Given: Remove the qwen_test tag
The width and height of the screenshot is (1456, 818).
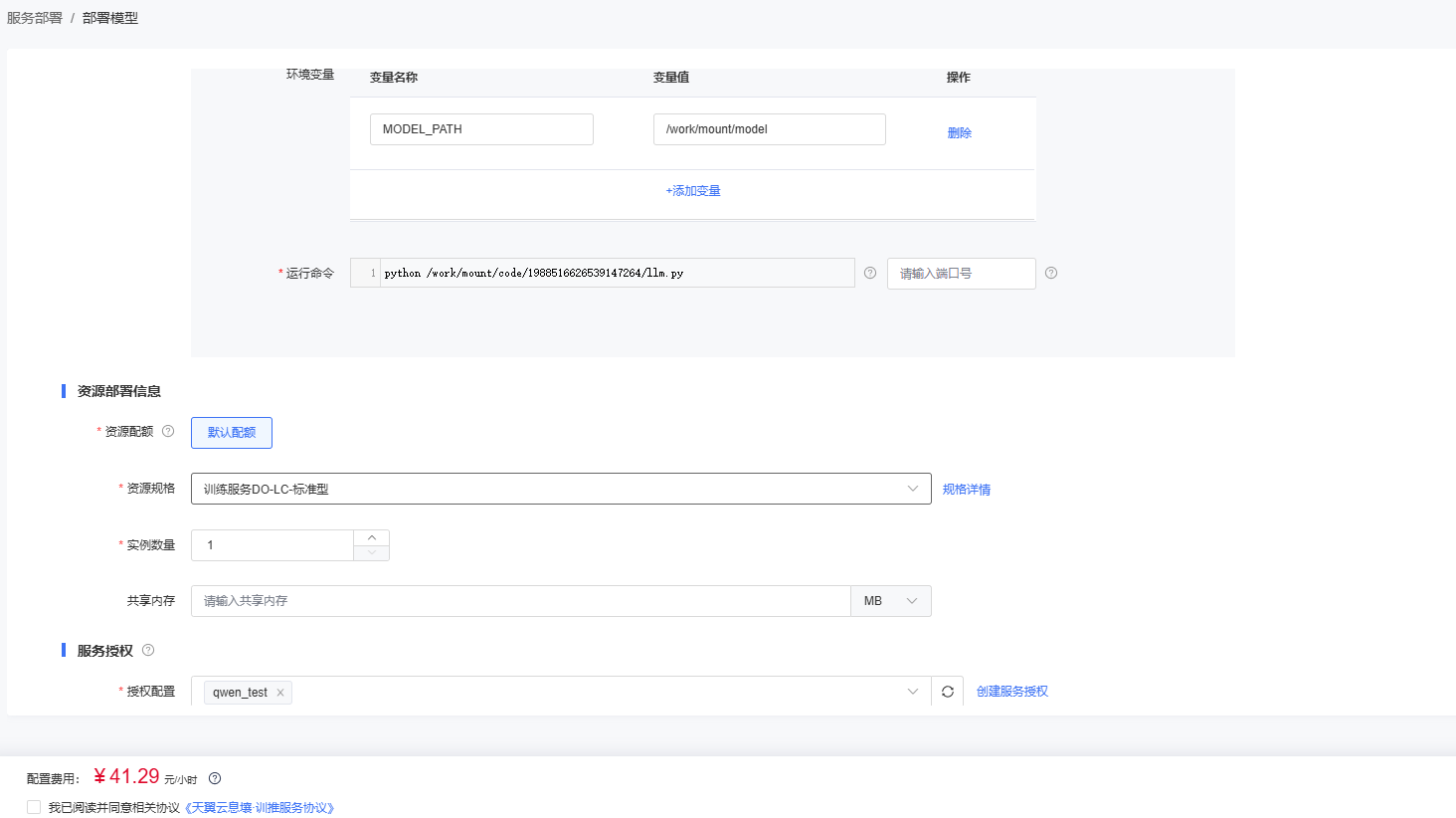Looking at the screenshot, I should pyautogui.click(x=280, y=693).
